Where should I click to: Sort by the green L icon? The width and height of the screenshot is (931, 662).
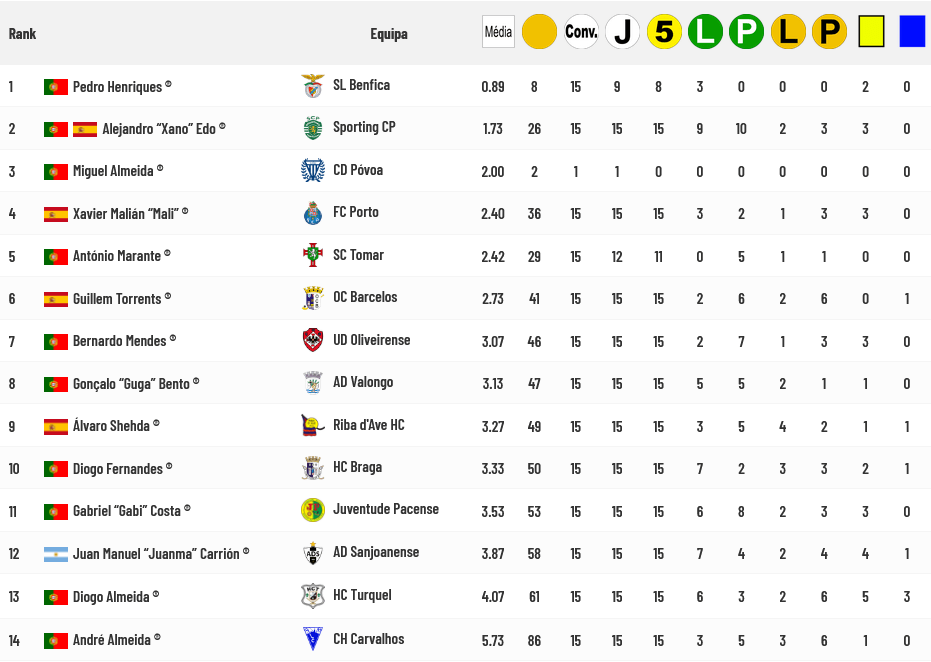click(705, 32)
